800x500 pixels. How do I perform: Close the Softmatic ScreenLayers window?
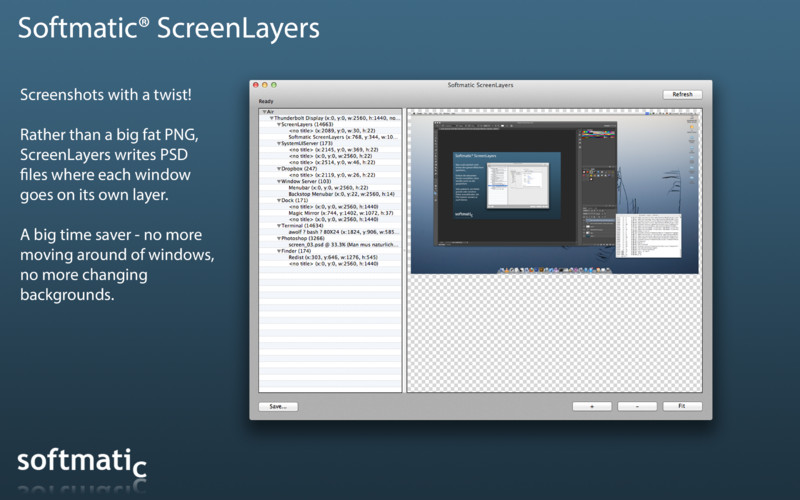(x=256, y=85)
